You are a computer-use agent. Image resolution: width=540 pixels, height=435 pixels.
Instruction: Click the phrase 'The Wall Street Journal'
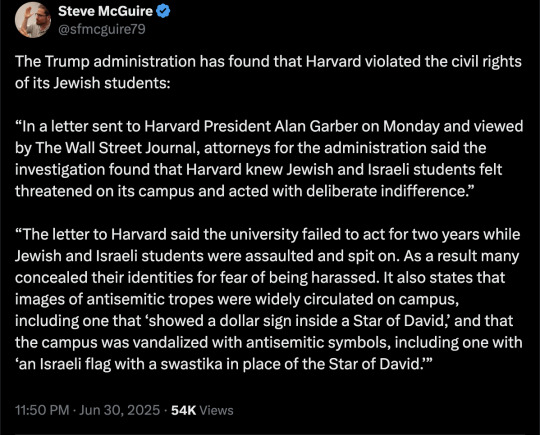[x=115, y=148]
